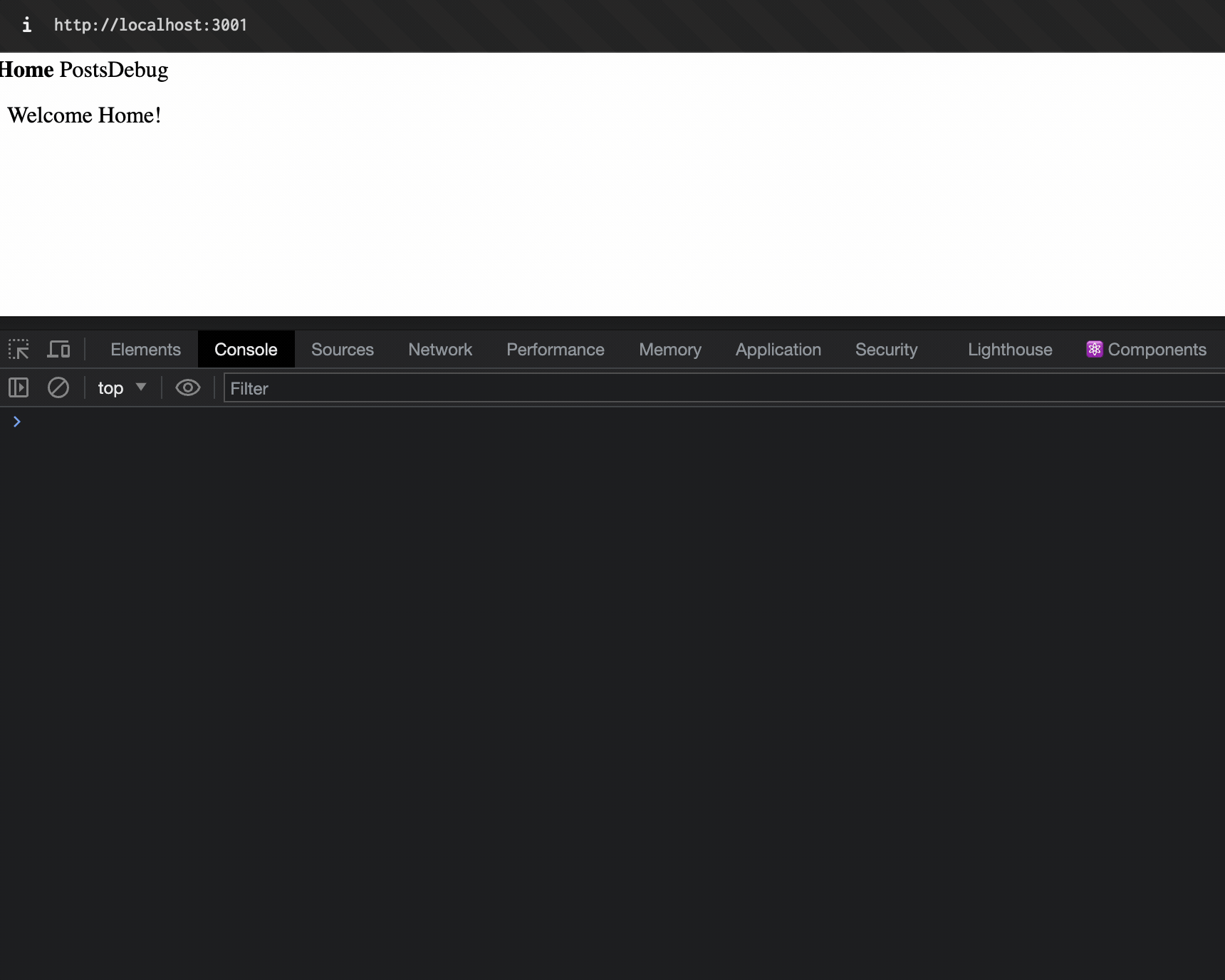The height and width of the screenshot is (980, 1225).
Task: Clear the console with the ban icon
Action: tap(58, 387)
